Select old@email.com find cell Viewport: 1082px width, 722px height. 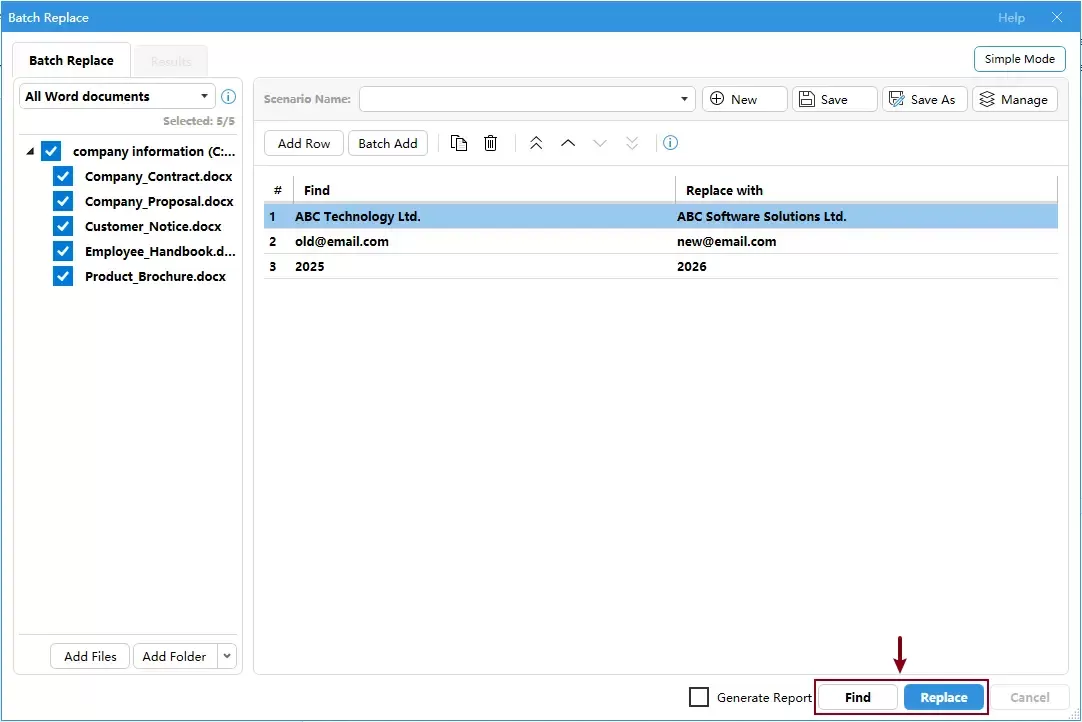click(x=483, y=242)
